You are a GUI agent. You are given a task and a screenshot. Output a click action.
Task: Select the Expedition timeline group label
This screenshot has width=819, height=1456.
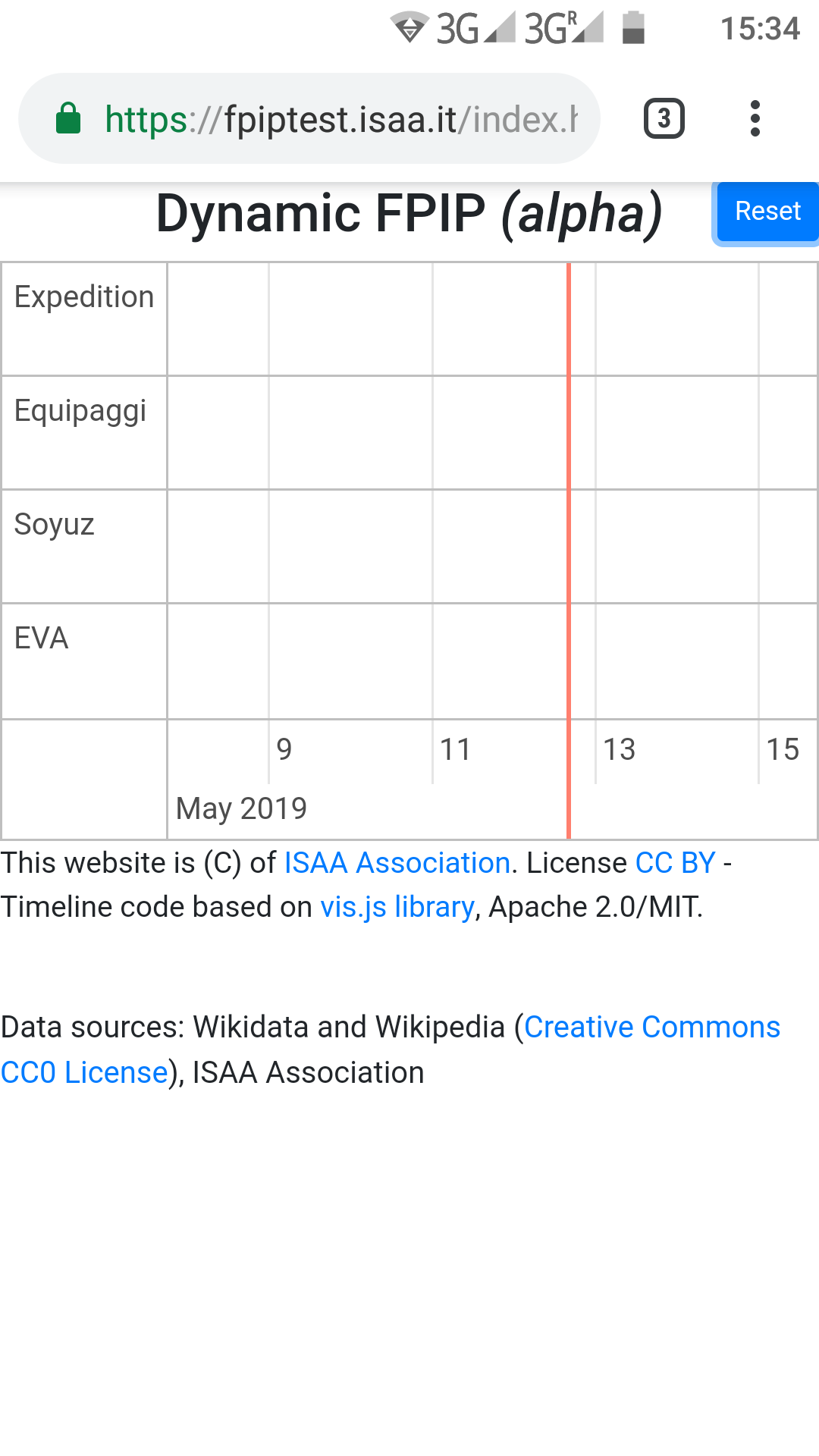click(x=84, y=297)
